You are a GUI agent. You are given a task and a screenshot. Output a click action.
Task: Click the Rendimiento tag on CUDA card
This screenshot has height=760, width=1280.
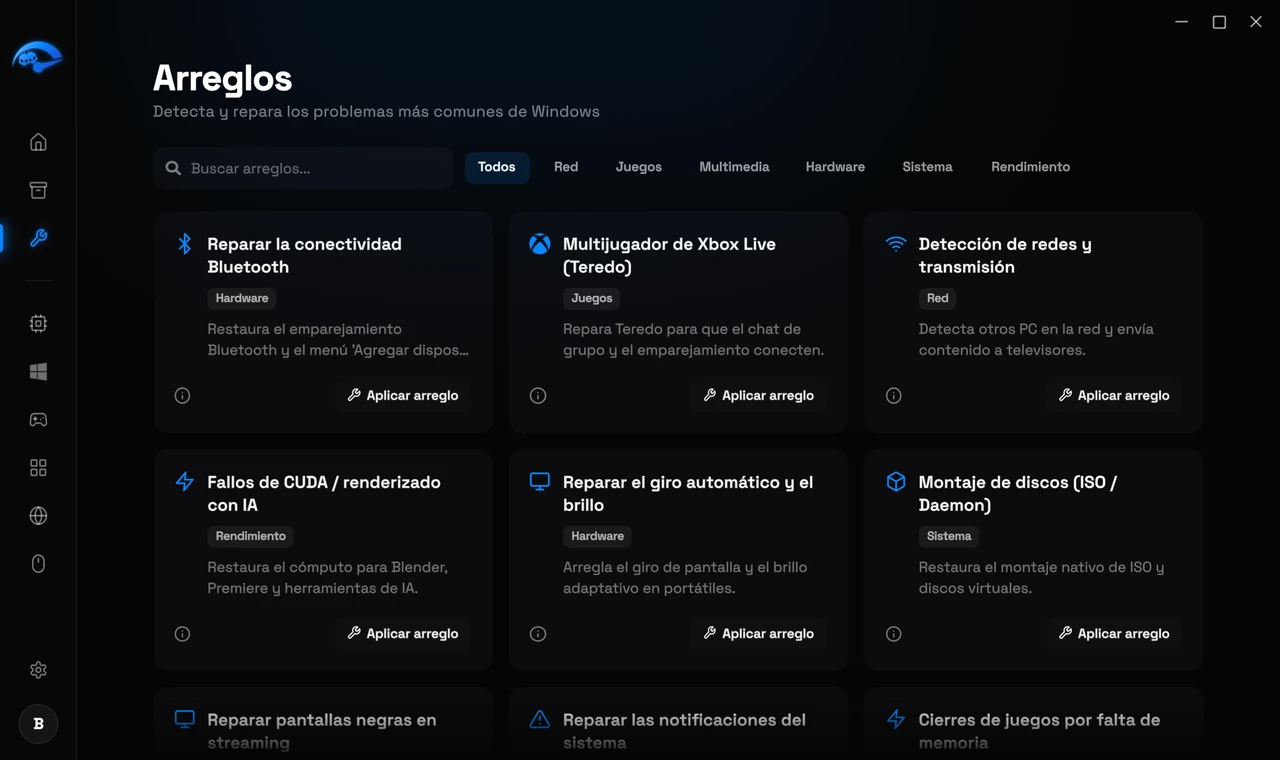click(251, 536)
